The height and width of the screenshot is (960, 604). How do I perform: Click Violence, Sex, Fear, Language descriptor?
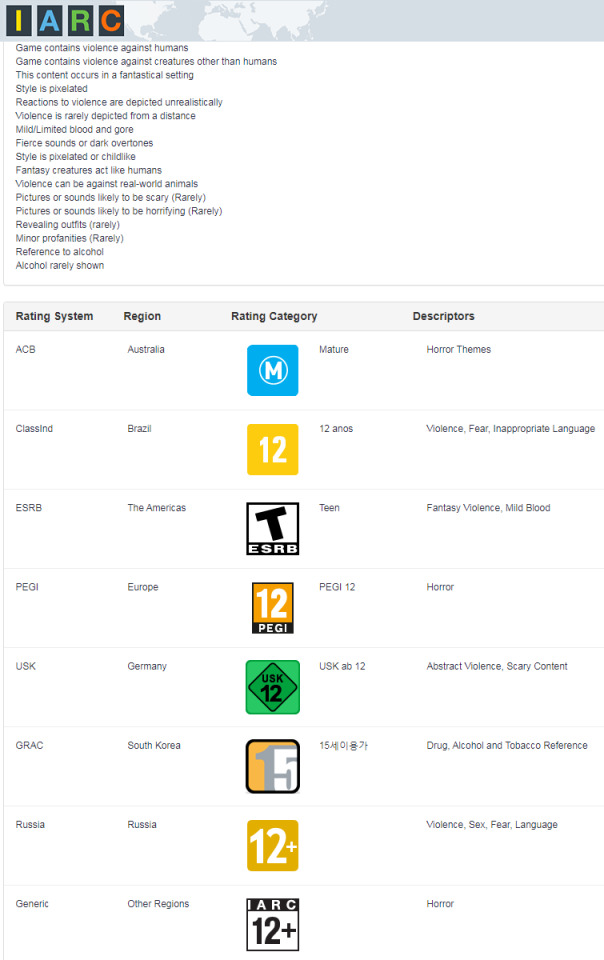(x=492, y=825)
